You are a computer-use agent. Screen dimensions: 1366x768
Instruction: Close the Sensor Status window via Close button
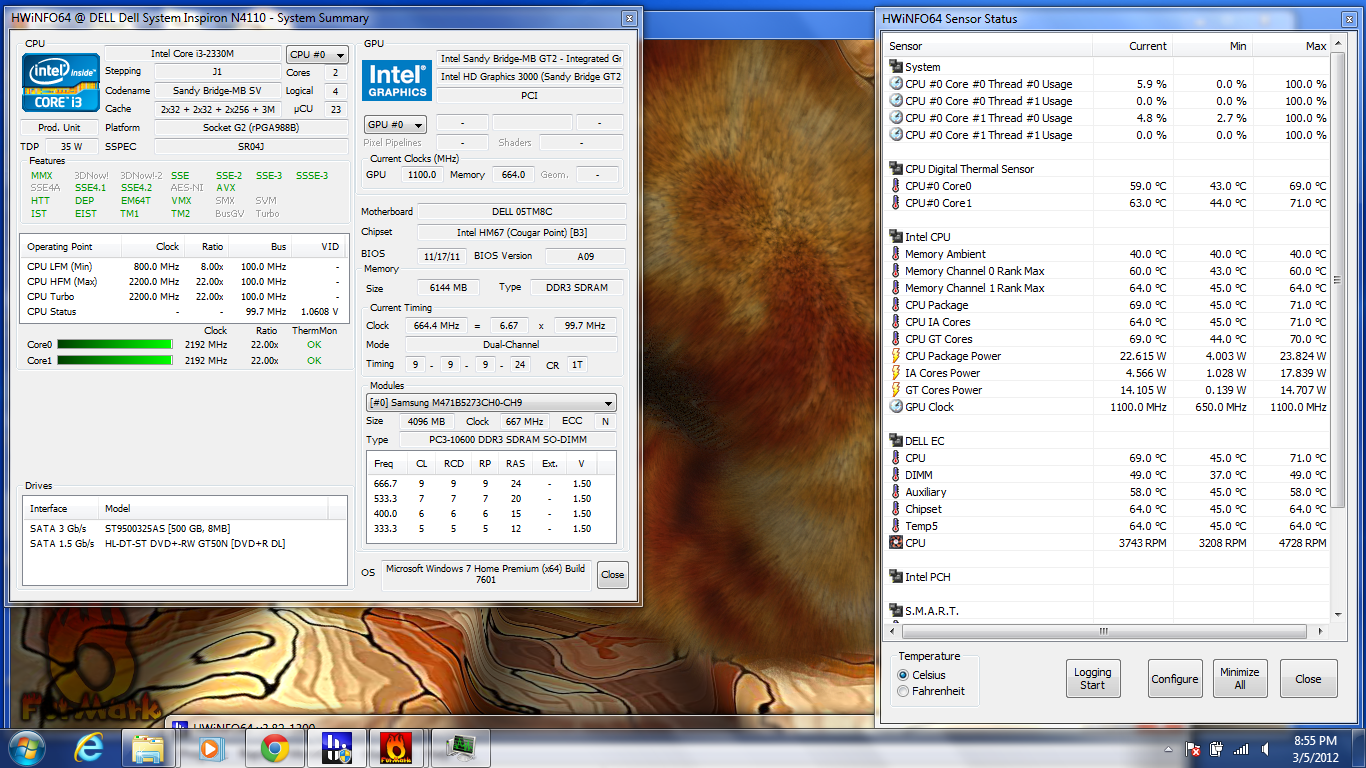tap(1307, 679)
